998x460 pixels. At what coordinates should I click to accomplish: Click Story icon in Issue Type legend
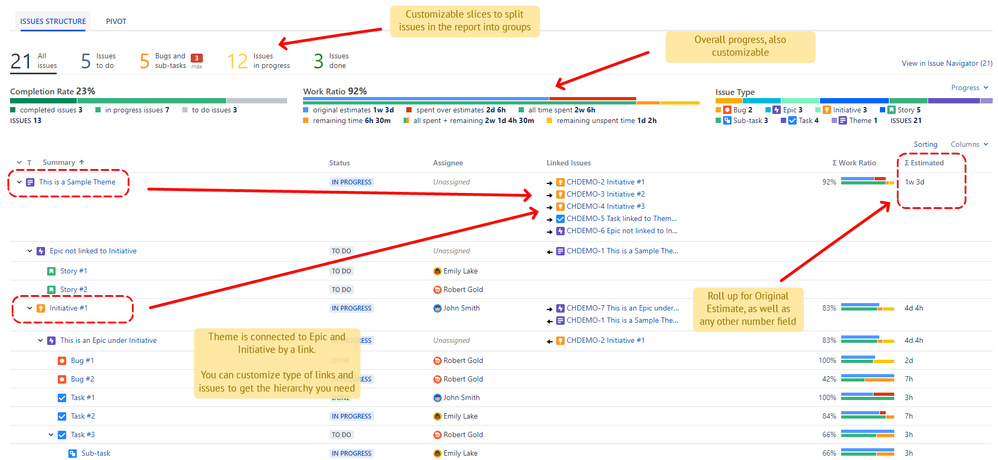(892, 110)
